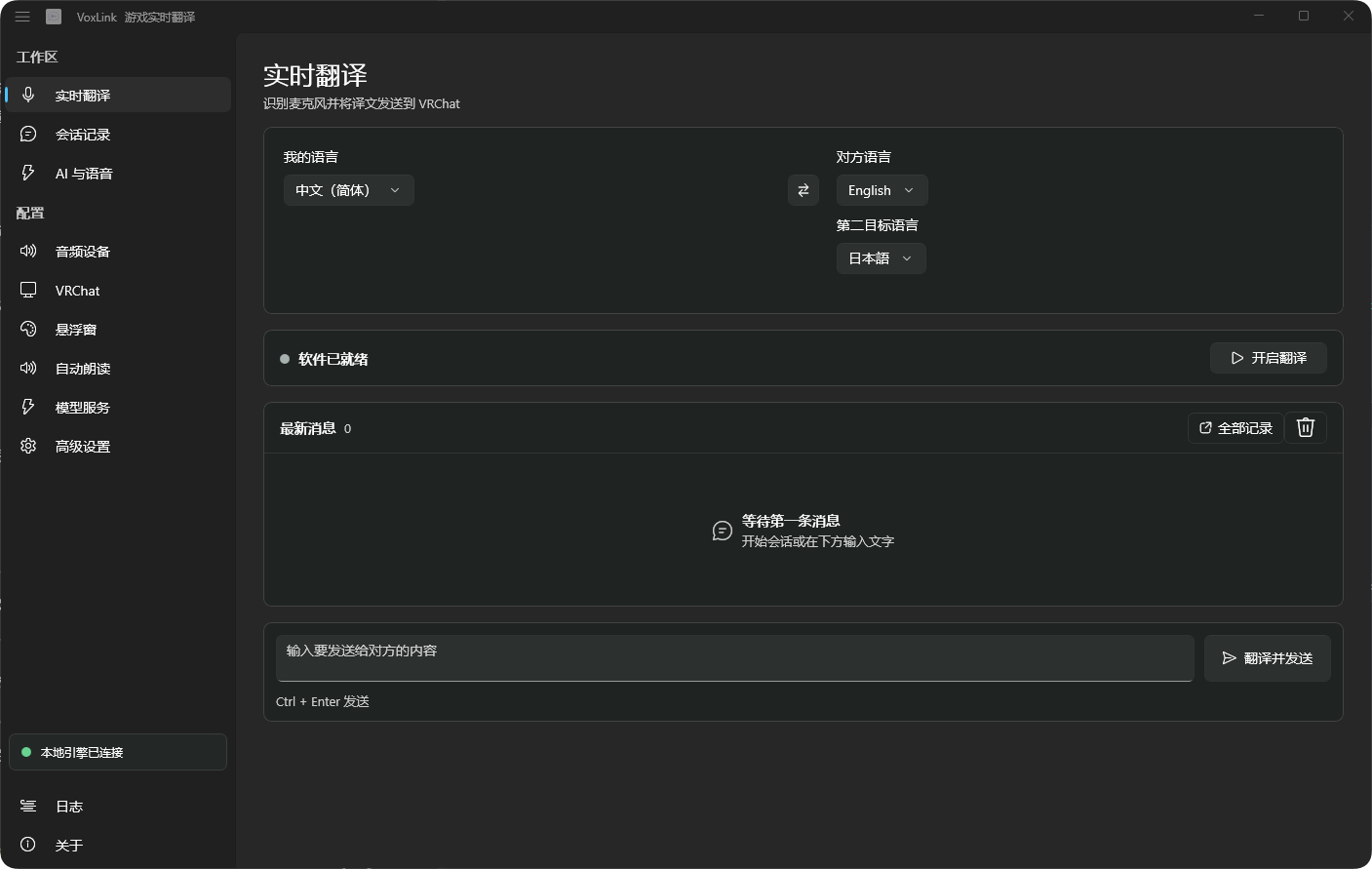This screenshot has width=1372, height=869.
Task: Click the hamburger menu icon
Action: coord(22,17)
